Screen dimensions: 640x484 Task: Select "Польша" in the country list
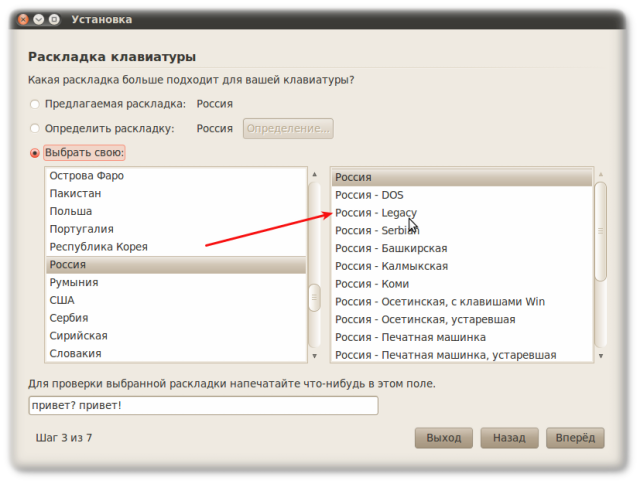pos(71,212)
